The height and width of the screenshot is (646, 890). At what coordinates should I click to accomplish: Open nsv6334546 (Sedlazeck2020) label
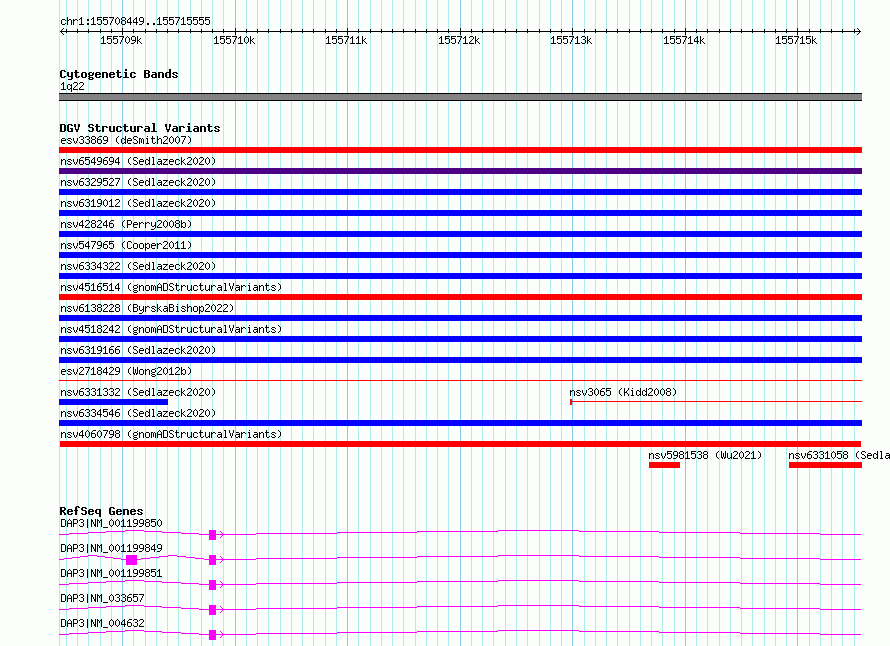pyautogui.click(x=138, y=413)
